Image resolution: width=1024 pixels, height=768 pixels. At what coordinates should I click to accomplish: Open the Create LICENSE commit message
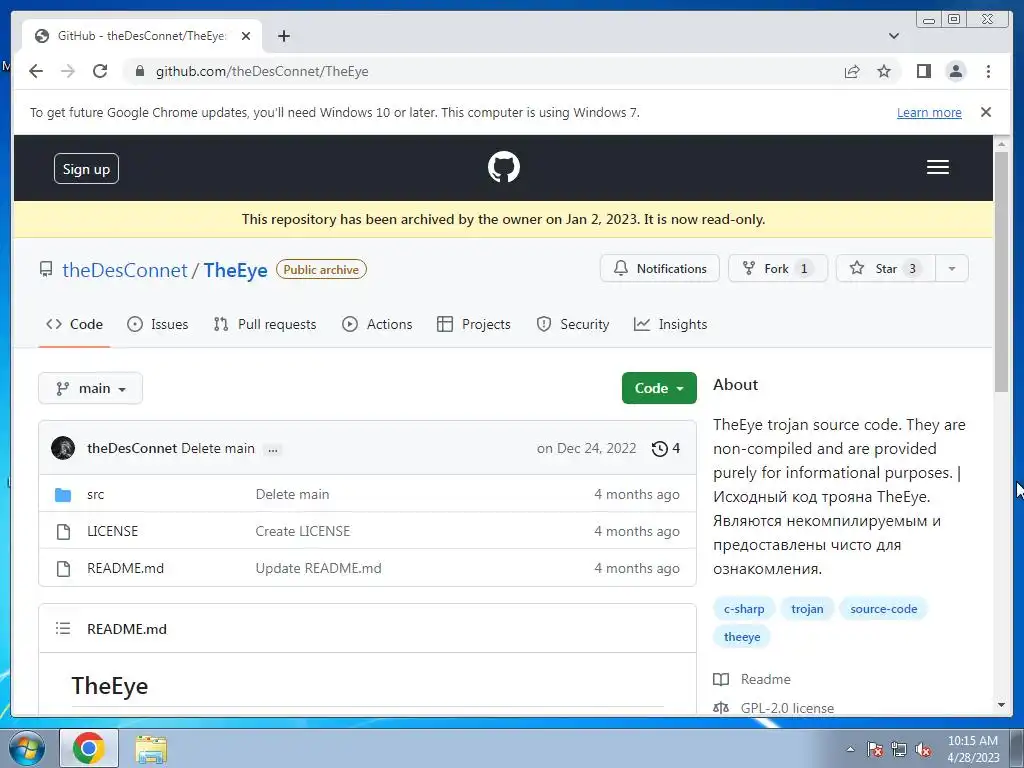(x=302, y=531)
